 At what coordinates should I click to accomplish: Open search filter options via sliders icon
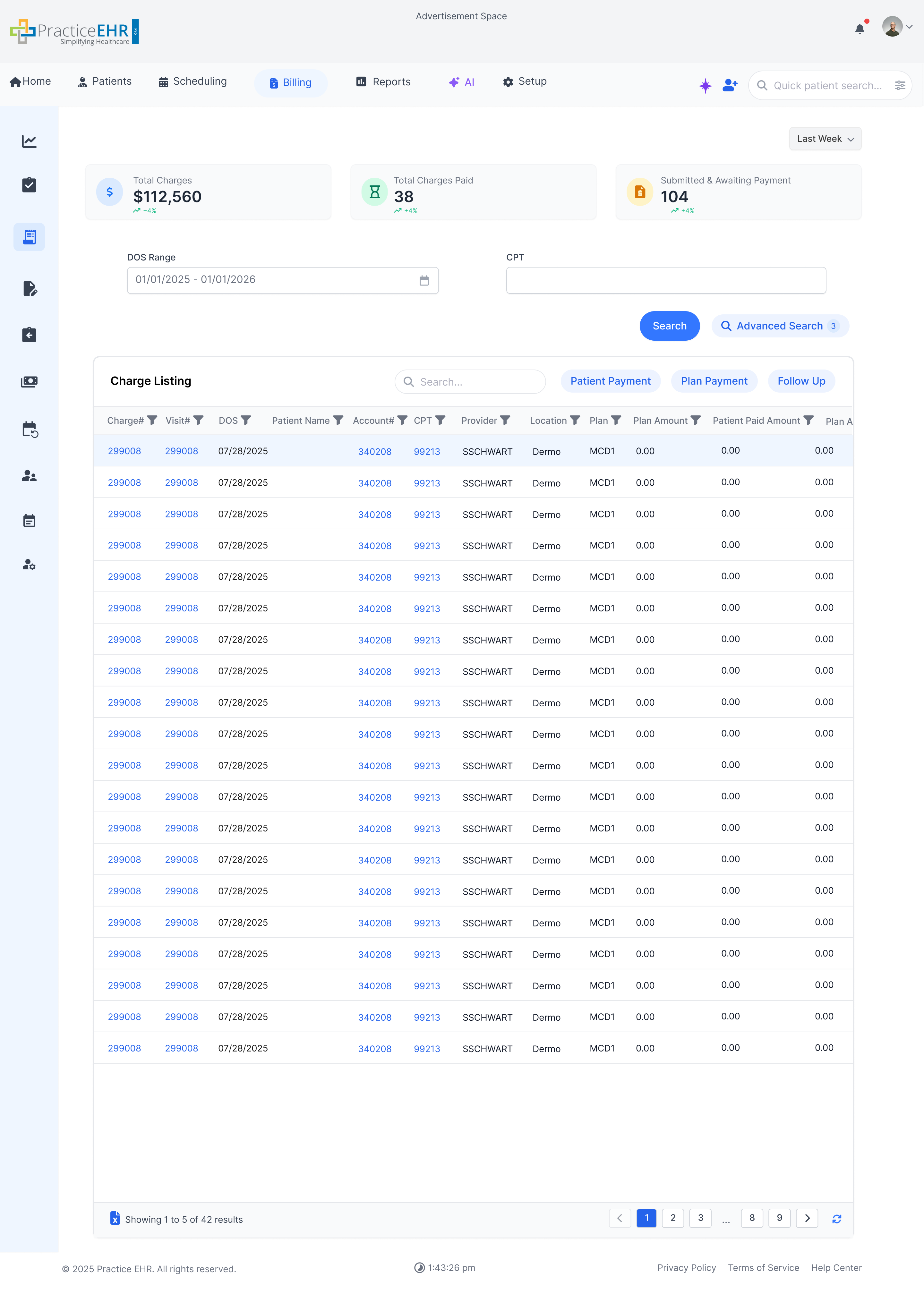pyautogui.click(x=901, y=85)
